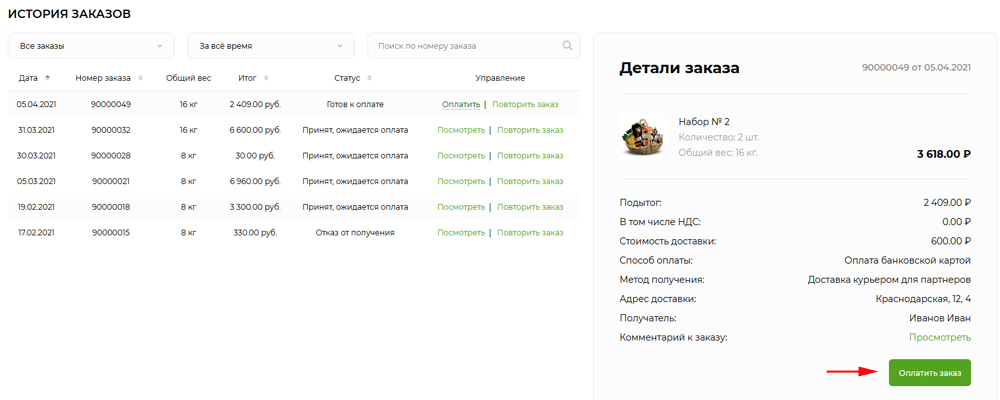Screen dimensions: 1000x400
Task: Click the search magnifier icon
Action: tap(567, 46)
